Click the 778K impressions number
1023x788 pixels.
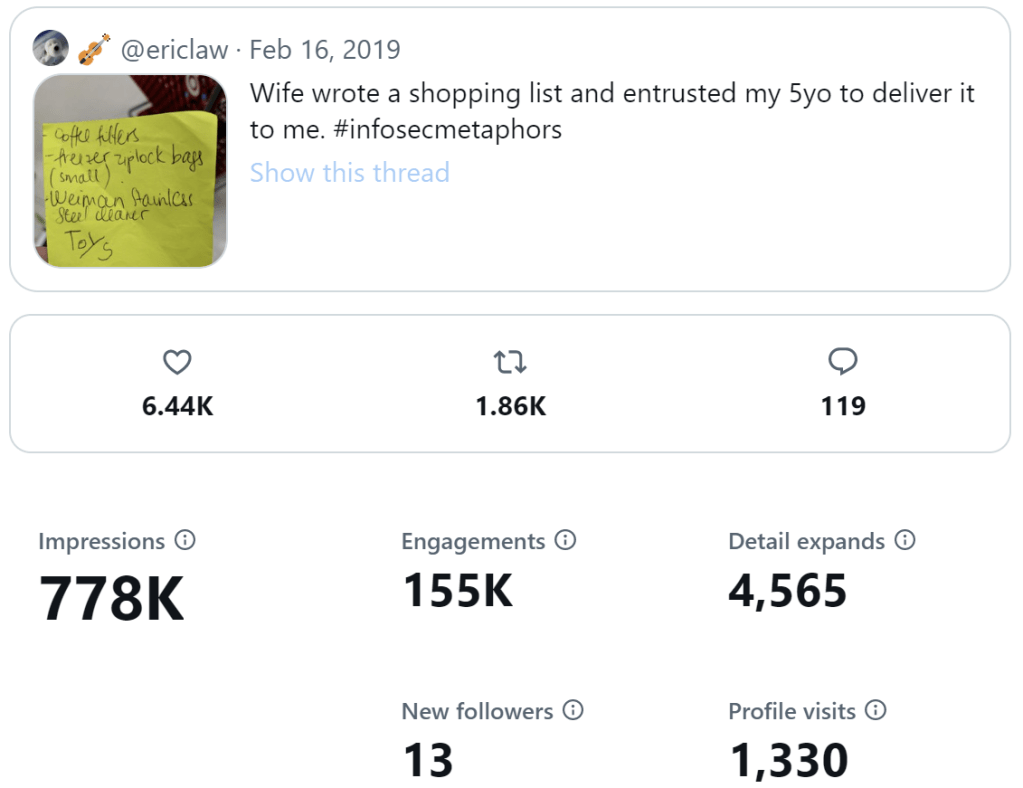point(111,599)
